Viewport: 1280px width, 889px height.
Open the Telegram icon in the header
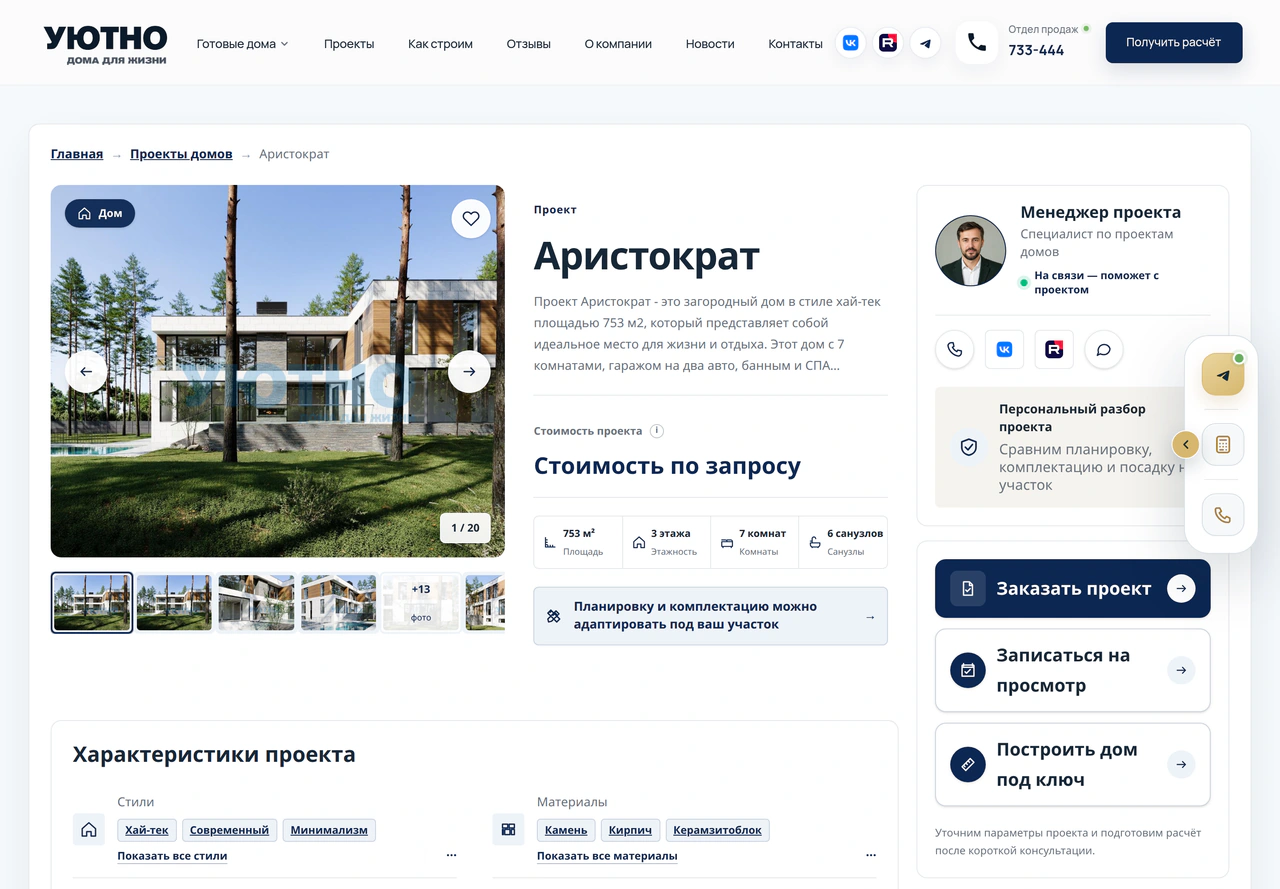tap(926, 43)
